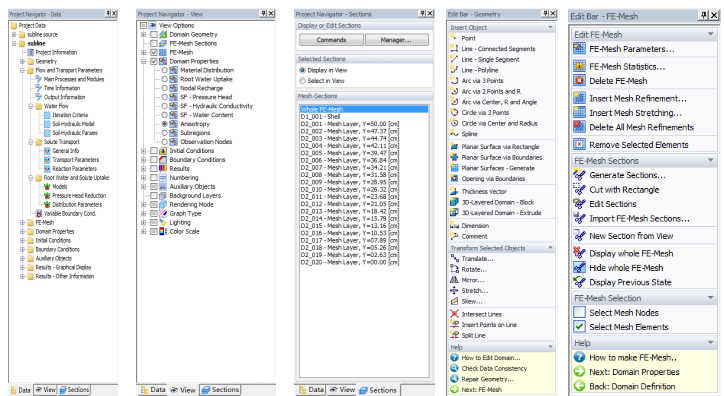The width and height of the screenshot is (724, 396).
Task: Select the Point insert tool
Action: 468,38
